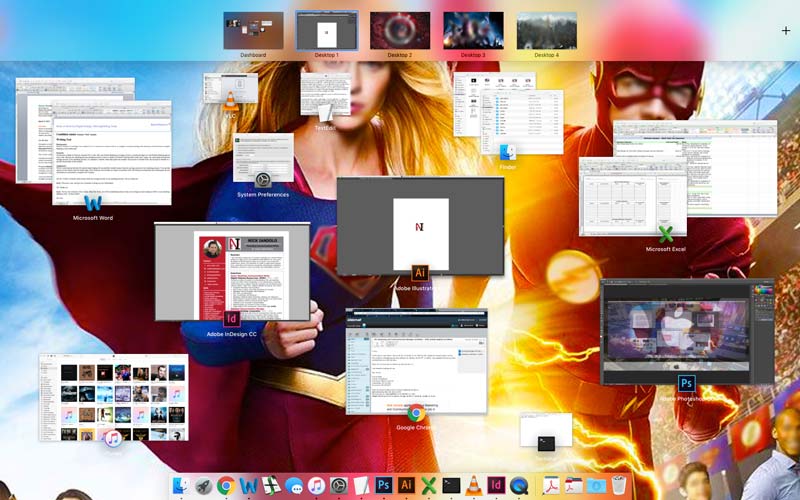Click the Microsoft Word W badge
This screenshot has width=800, height=500.
tap(93, 204)
